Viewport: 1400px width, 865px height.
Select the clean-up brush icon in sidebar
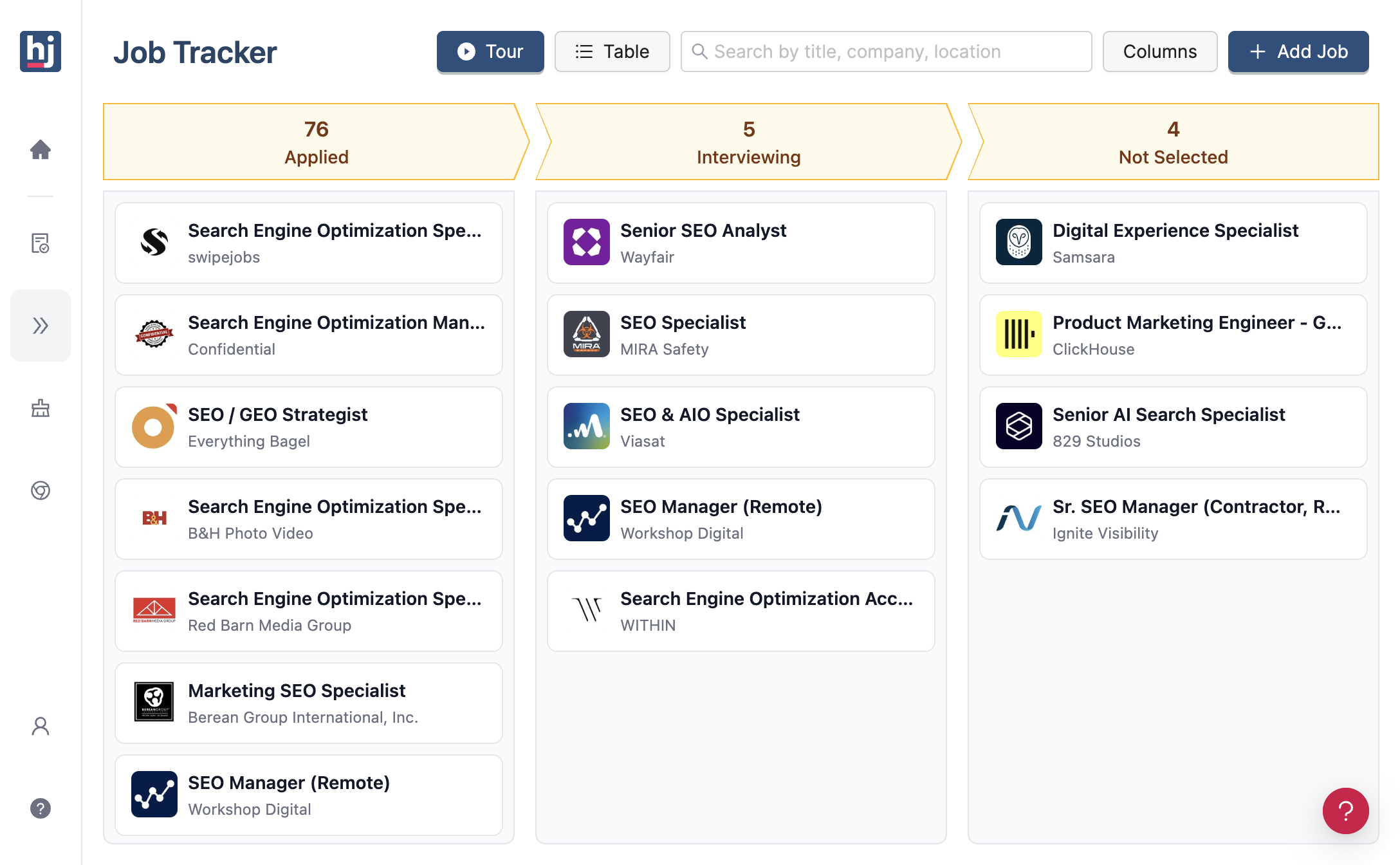point(41,409)
